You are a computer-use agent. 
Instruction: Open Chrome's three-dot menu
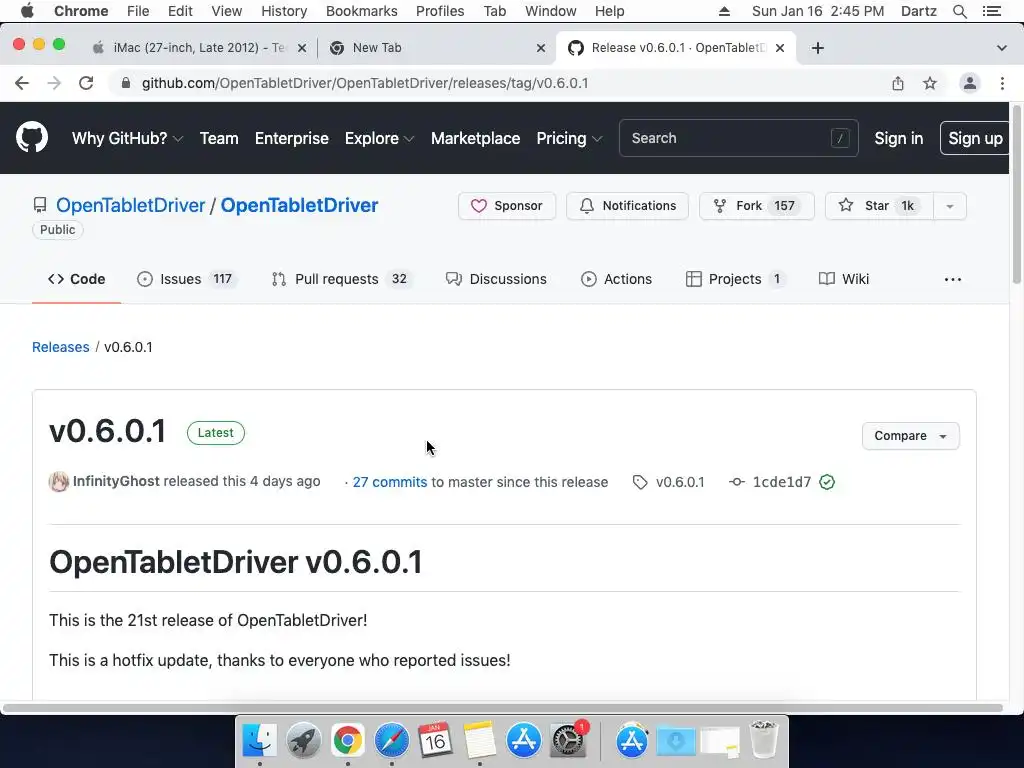1002,83
